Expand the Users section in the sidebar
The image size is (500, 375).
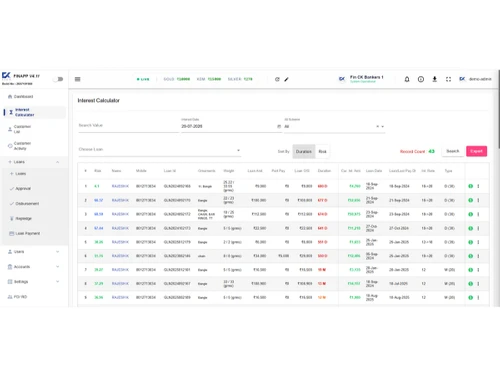point(33,252)
